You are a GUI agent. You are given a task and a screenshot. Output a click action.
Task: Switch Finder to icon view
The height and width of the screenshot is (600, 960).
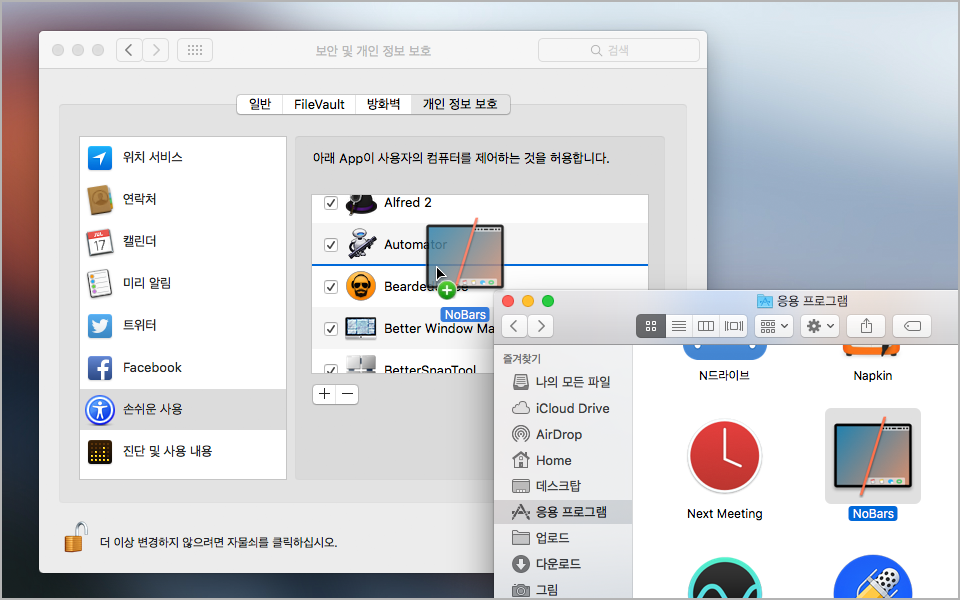tap(651, 326)
